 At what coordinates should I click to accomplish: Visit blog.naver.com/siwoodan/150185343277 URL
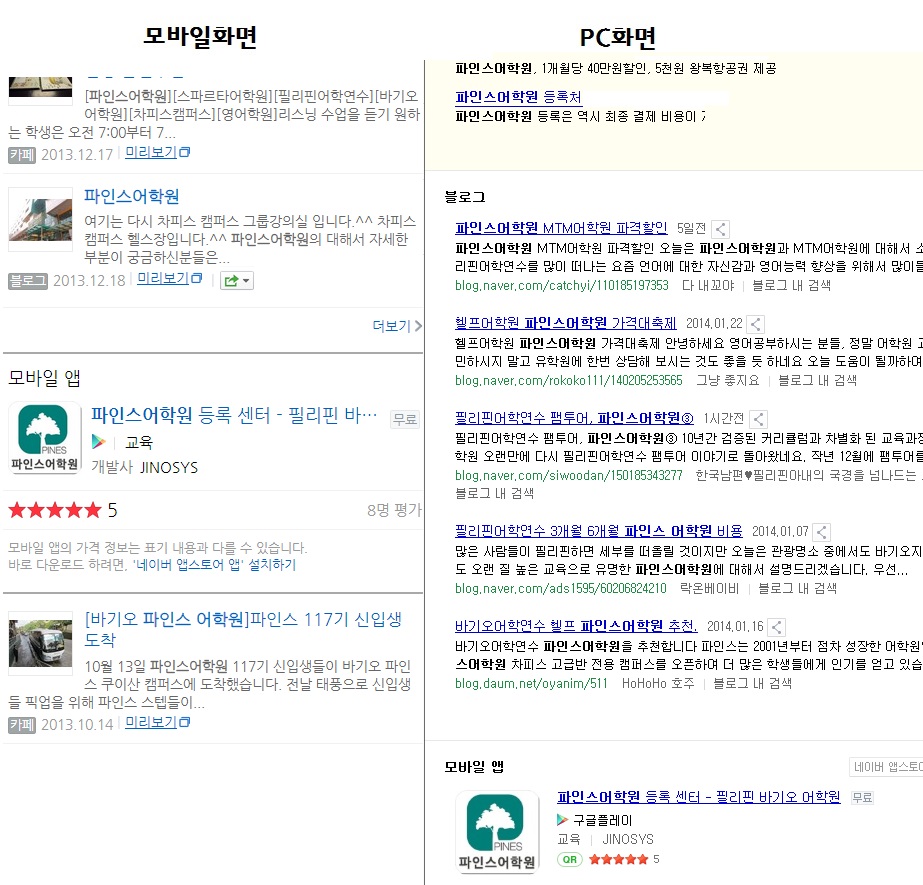[569, 475]
